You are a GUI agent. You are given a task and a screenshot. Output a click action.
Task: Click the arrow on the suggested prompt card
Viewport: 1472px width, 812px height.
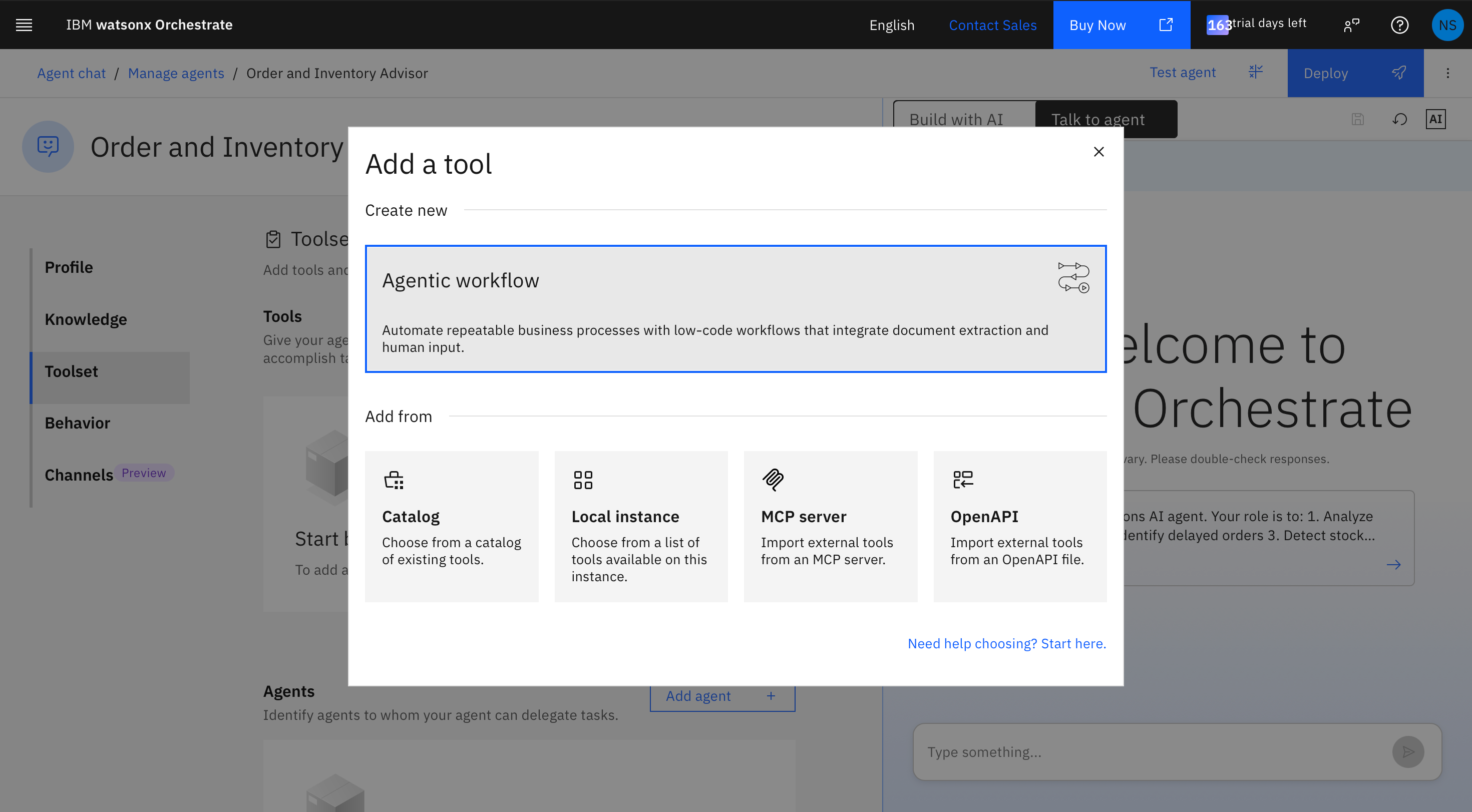click(x=1394, y=565)
